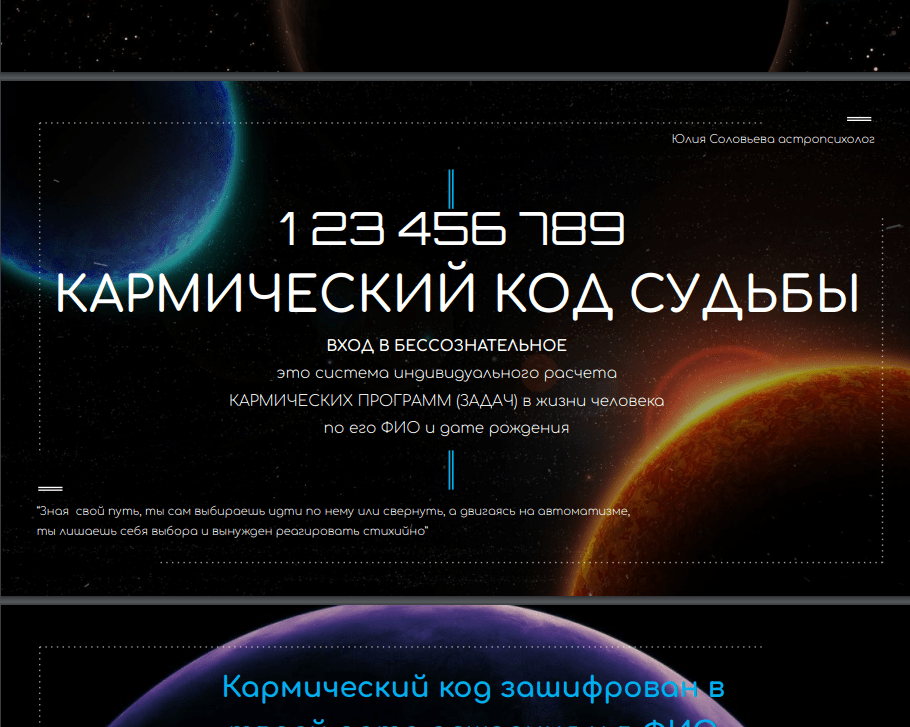Click the line "это система индивидуального расчета"

coord(446,373)
